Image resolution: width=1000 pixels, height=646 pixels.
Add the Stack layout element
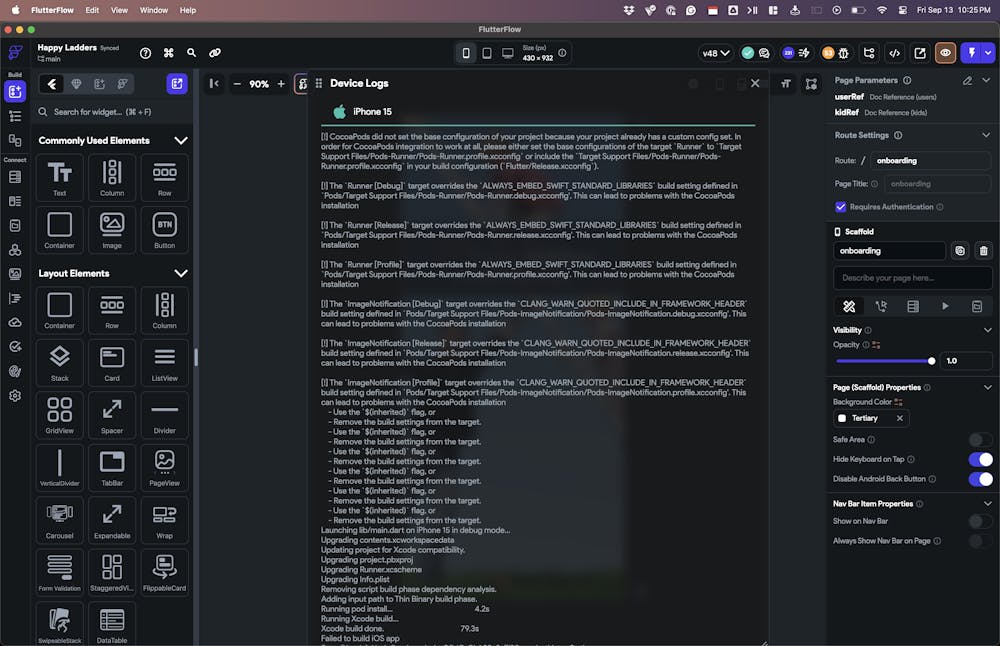pos(59,362)
